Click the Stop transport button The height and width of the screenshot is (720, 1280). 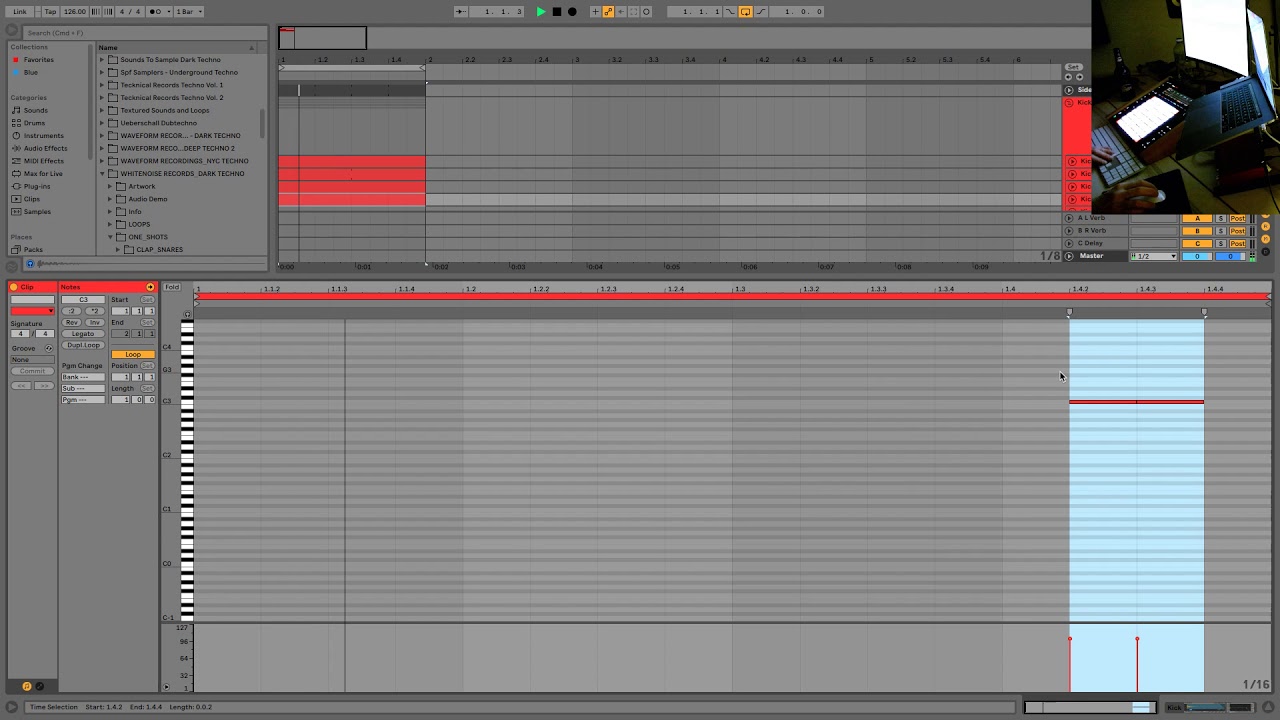[x=557, y=12]
